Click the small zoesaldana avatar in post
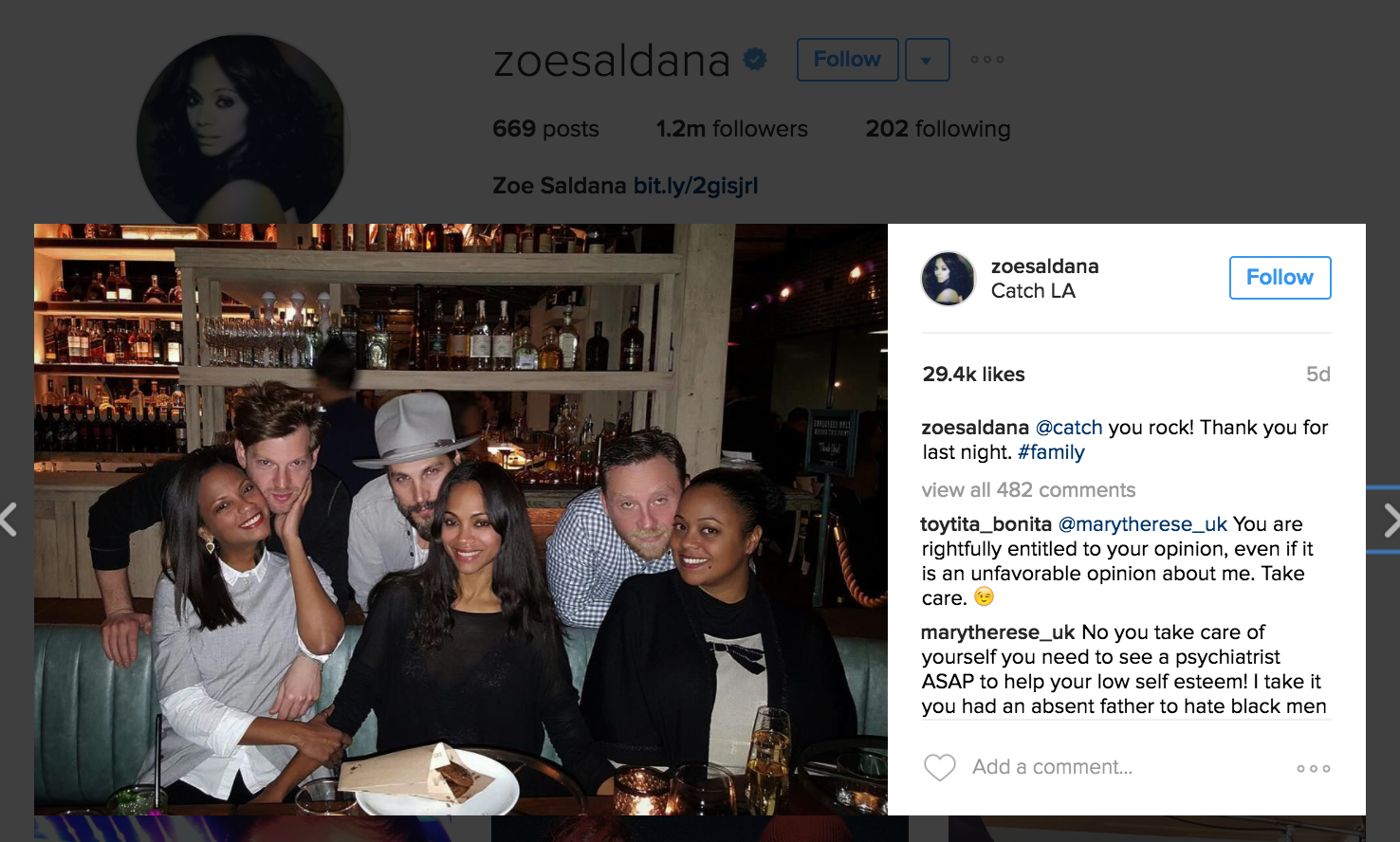Screen dimensions: 1400x842 [x=949, y=279]
